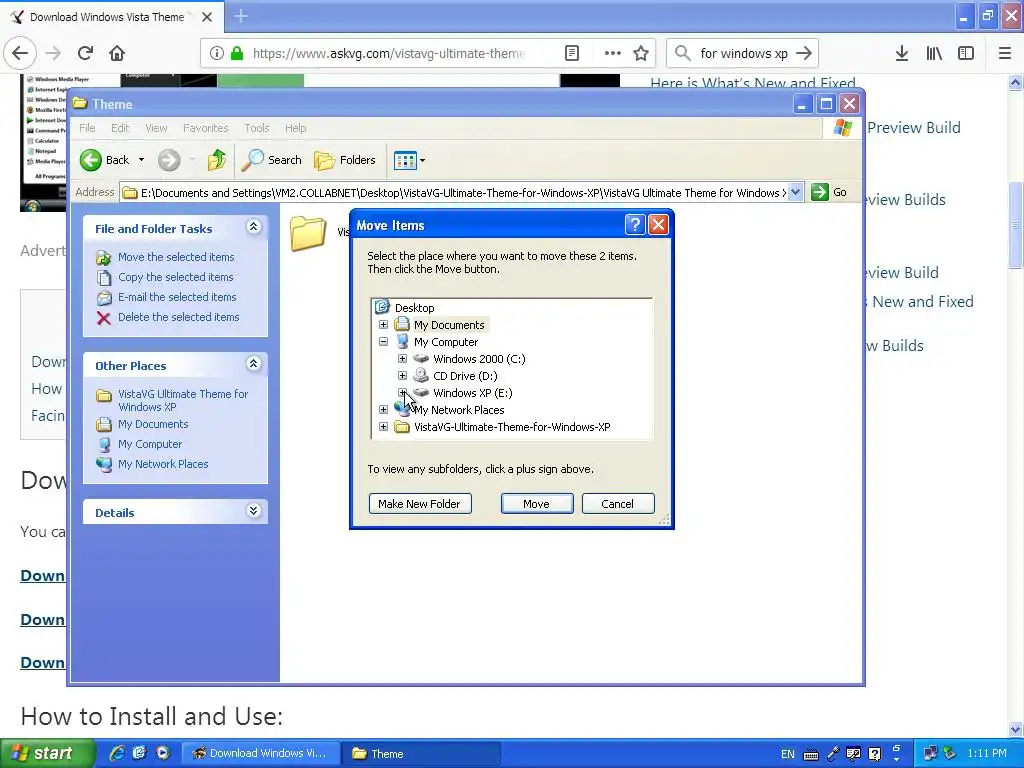Expand My Documents tree node
This screenshot has width=1024, height=768.
click(x=383, y=325)
